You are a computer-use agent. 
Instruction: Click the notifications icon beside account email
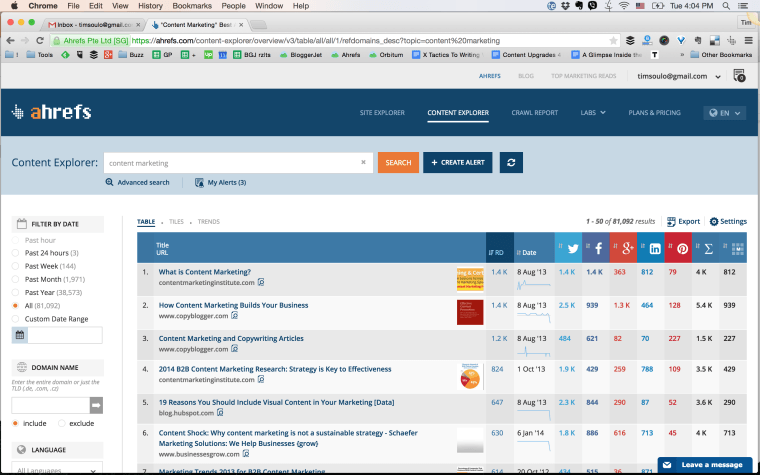739,76
